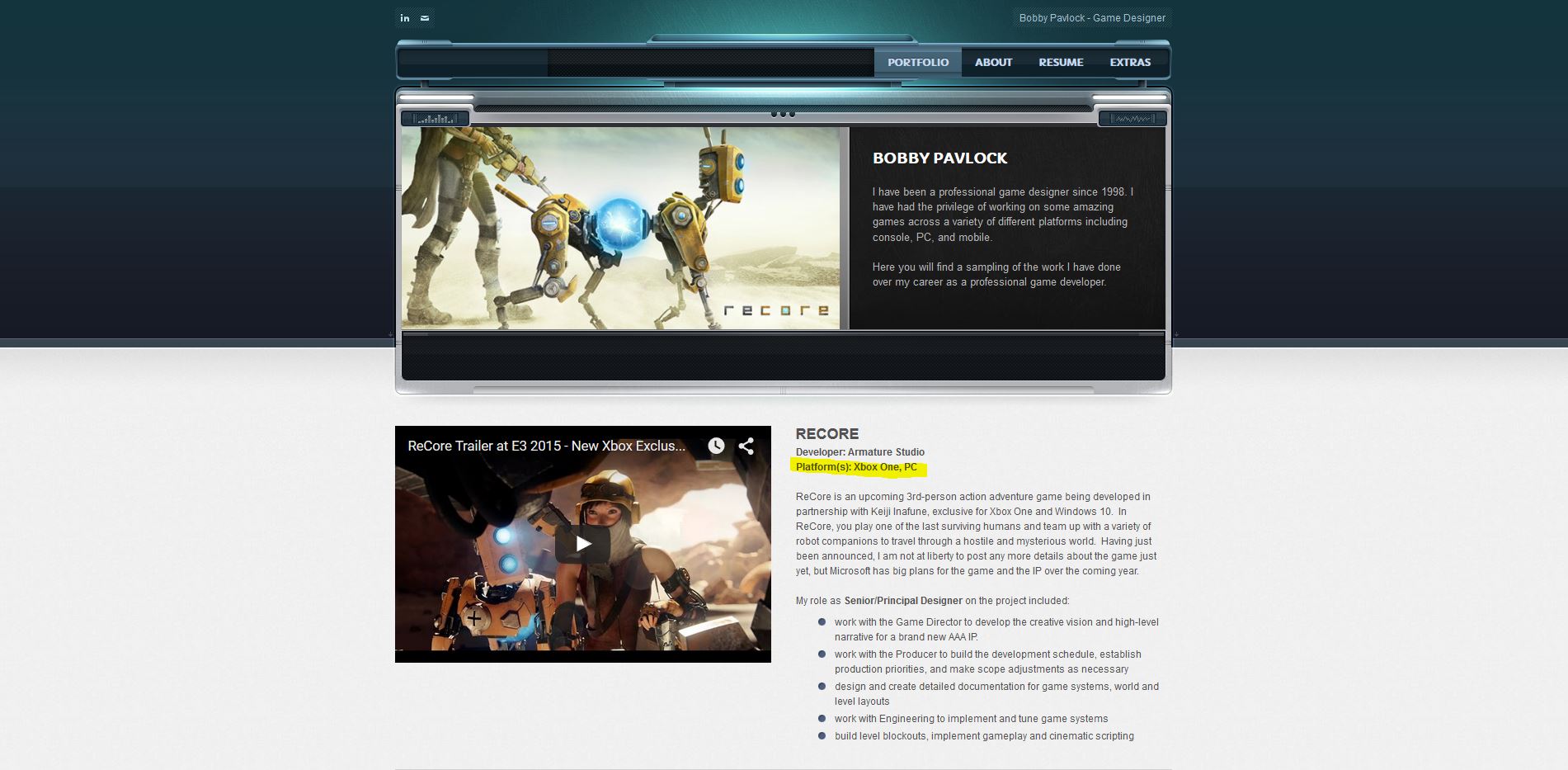The image size is (1568, 770).
Task: Click the ReCore slideshow banner image
Action: click(x=620, y=228)
